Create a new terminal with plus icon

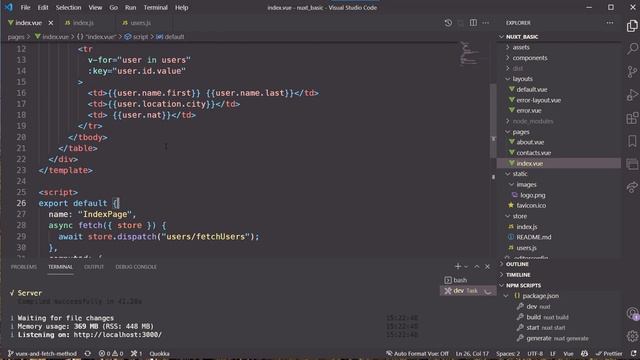pos(458,267)
